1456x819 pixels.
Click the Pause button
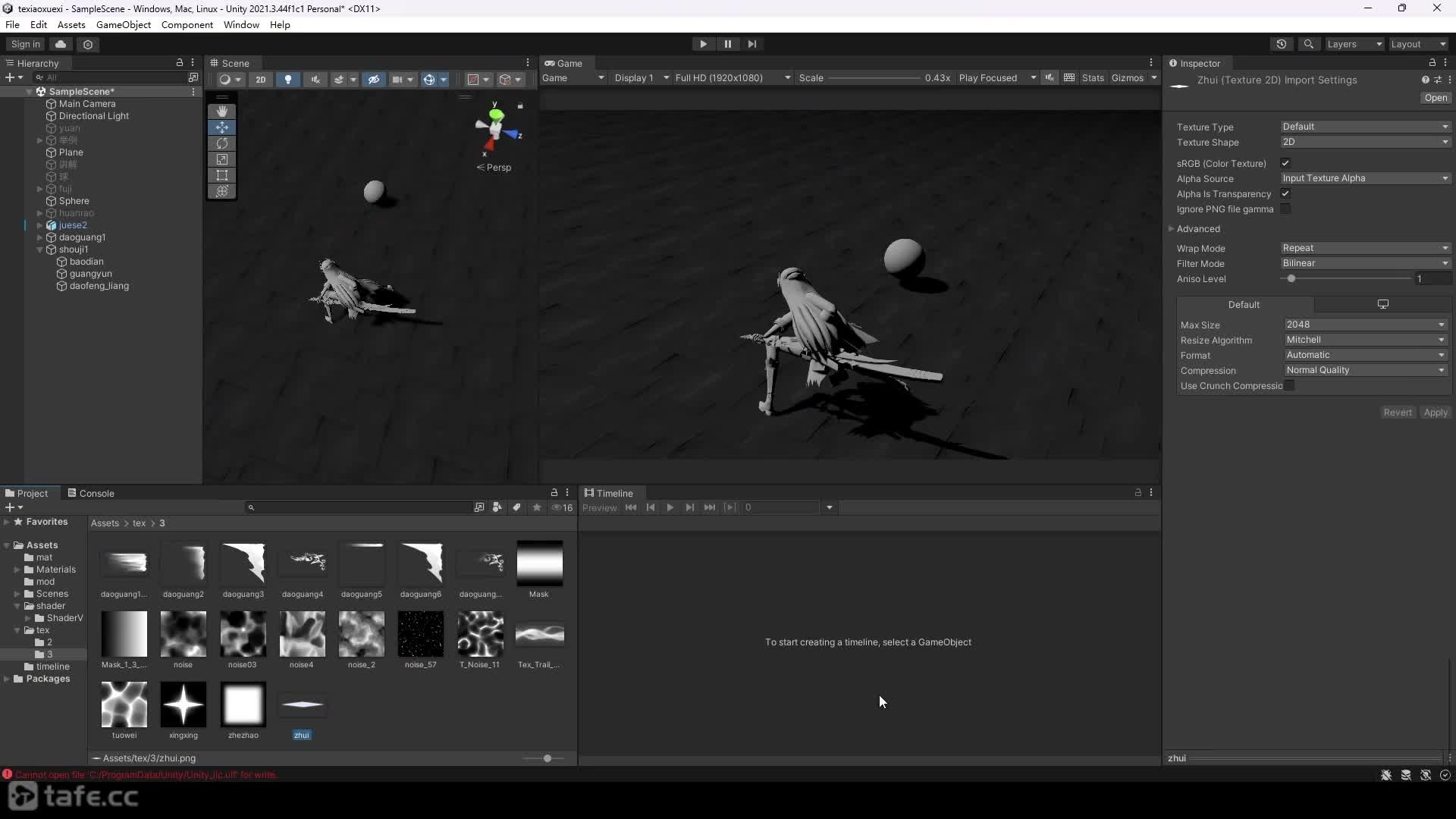coord(727,44)
